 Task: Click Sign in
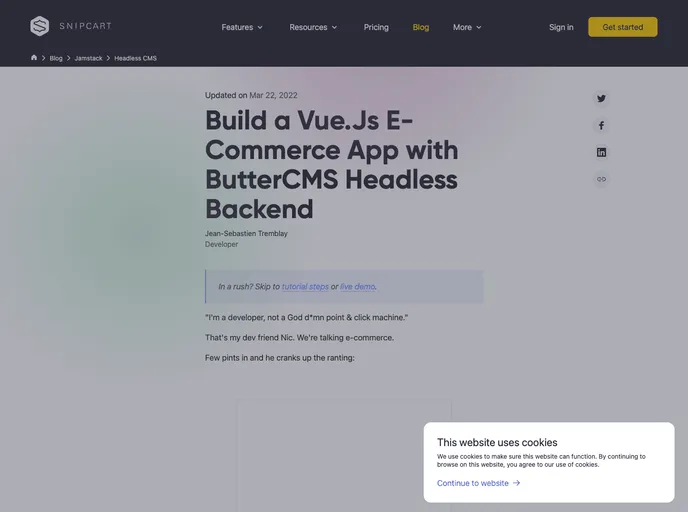coord(561,27)
